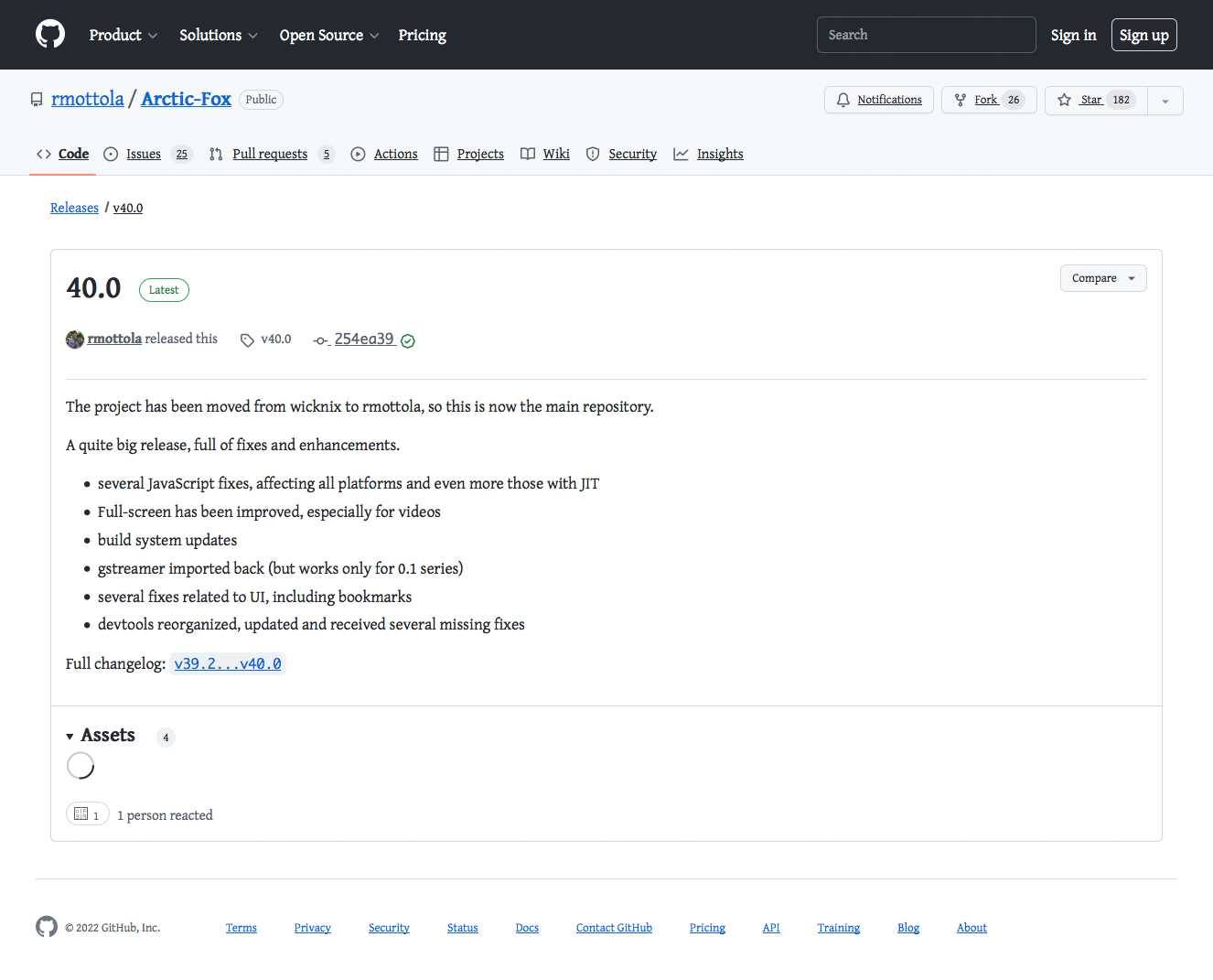
Task: Open the Projects tab
Action: pos(469,154)
